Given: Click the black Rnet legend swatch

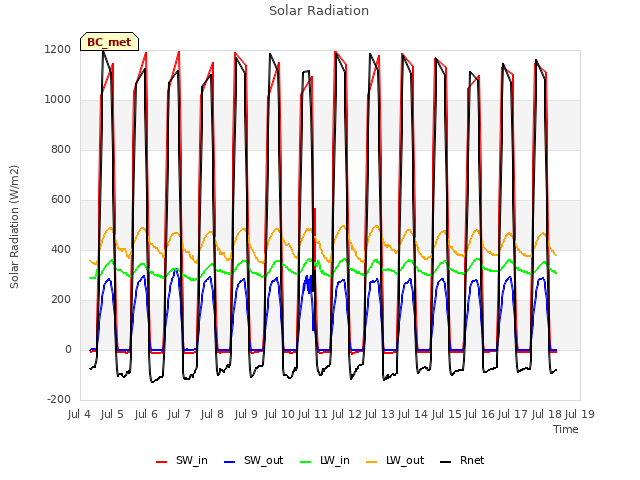Looking at the screenshot, I should point(446,462).
